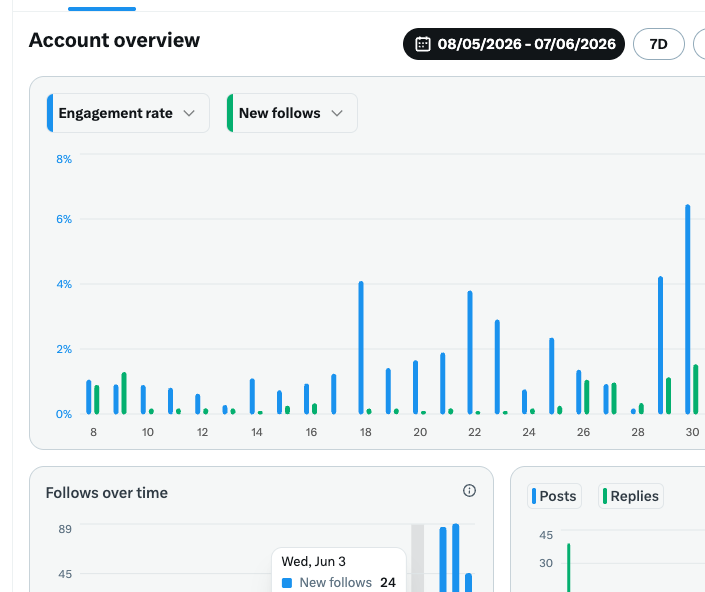This screenshot has width=705, height=592.
Task: Click the tall green Replies bar
Action: [x=568, y=568]
